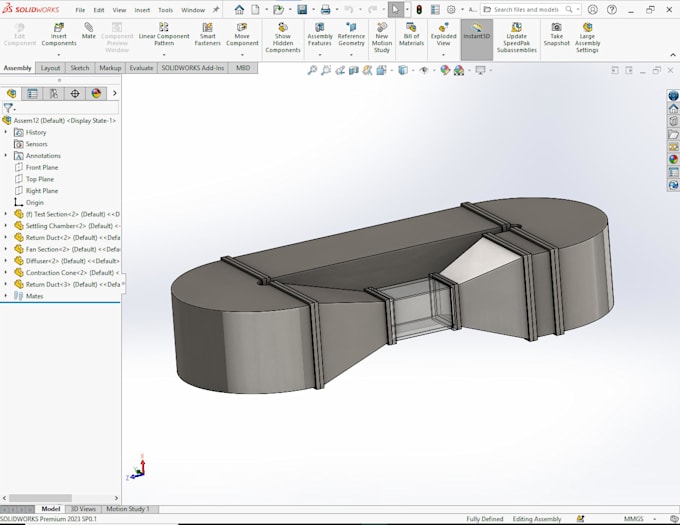Click the MMGS unit system selector

[x=634, y=519]
